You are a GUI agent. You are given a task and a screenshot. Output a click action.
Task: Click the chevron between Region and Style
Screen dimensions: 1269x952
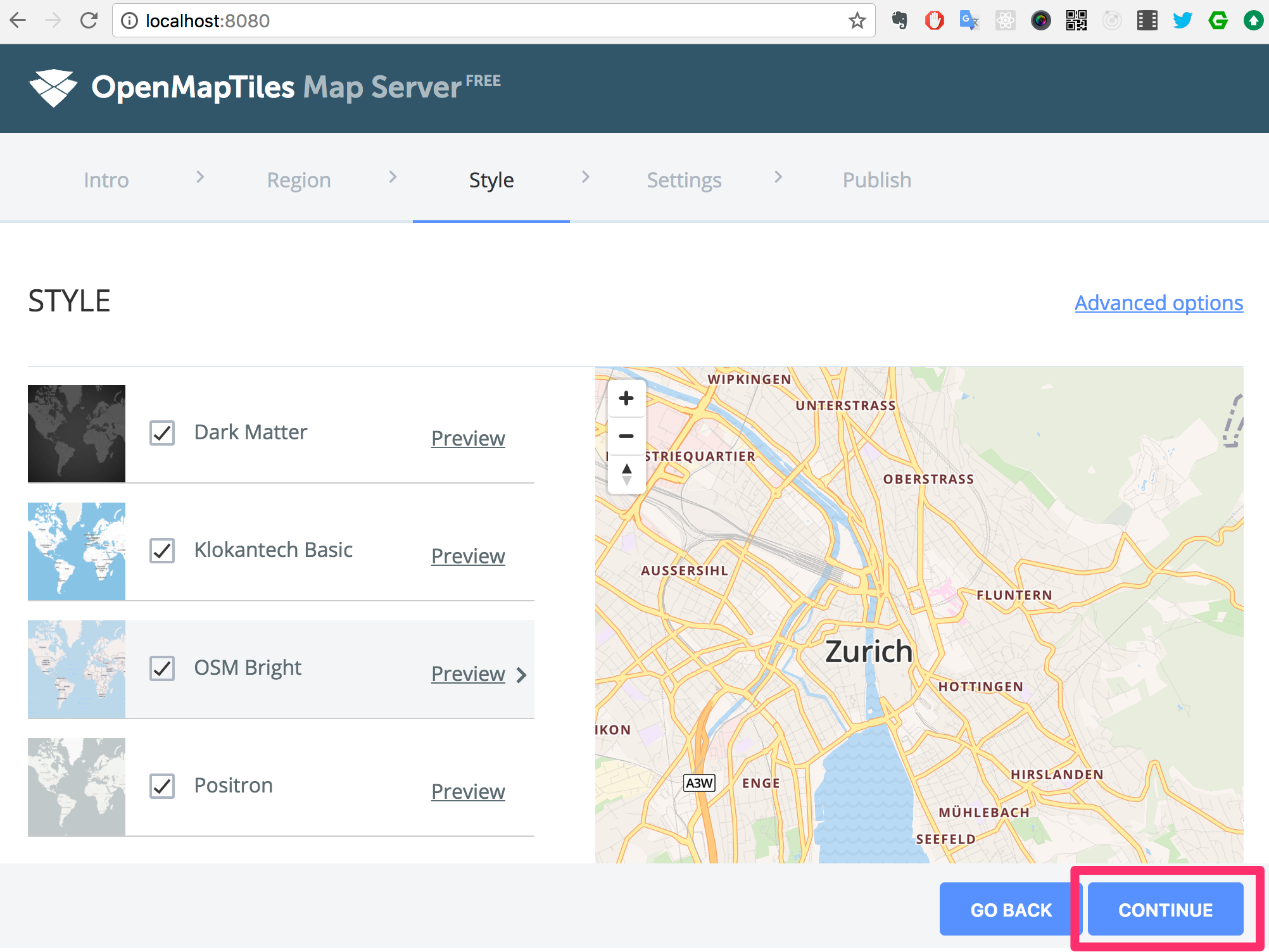point(393,177)
